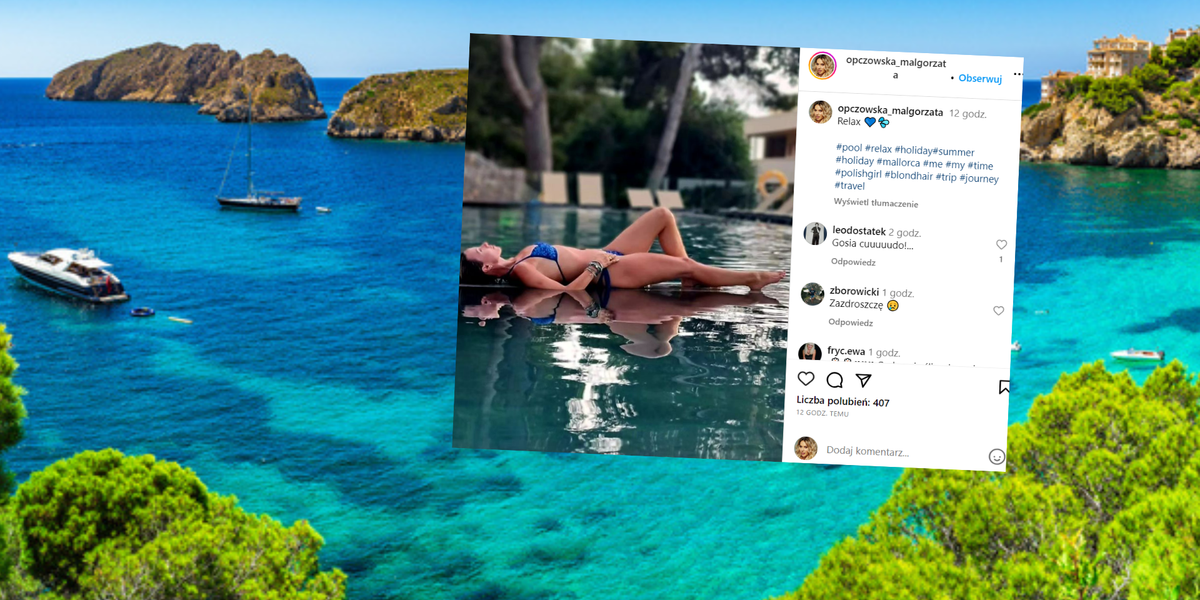Like the post with the heart icon
The height and width of the screenshot is (600, 1200).
[806, 379]
